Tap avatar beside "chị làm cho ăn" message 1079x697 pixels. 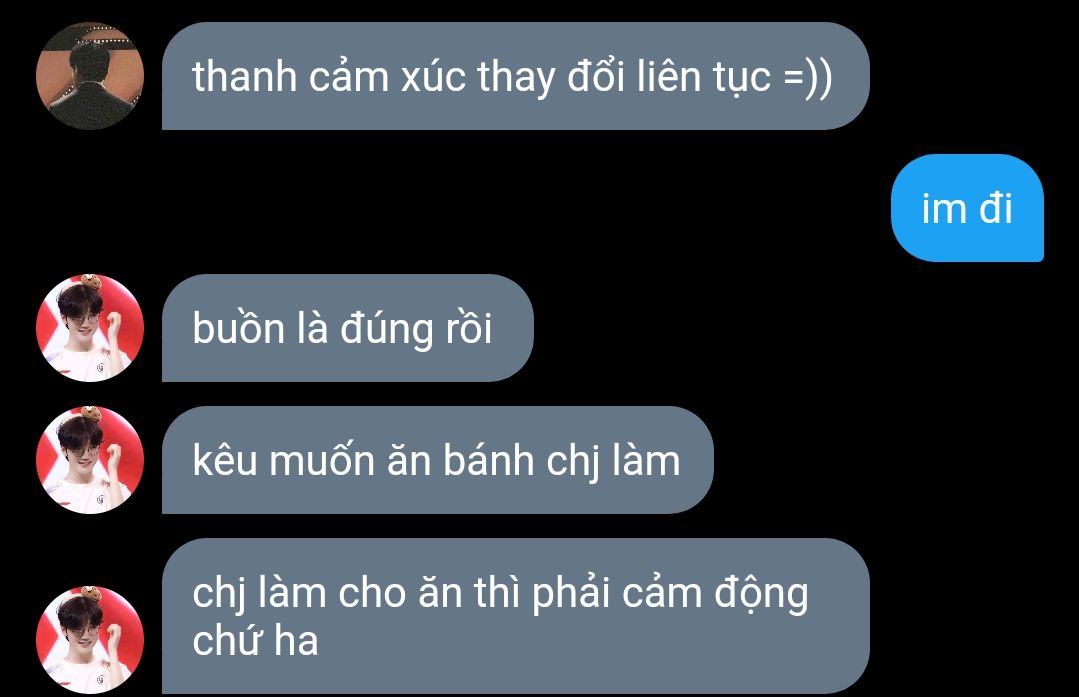coord(89,639)
